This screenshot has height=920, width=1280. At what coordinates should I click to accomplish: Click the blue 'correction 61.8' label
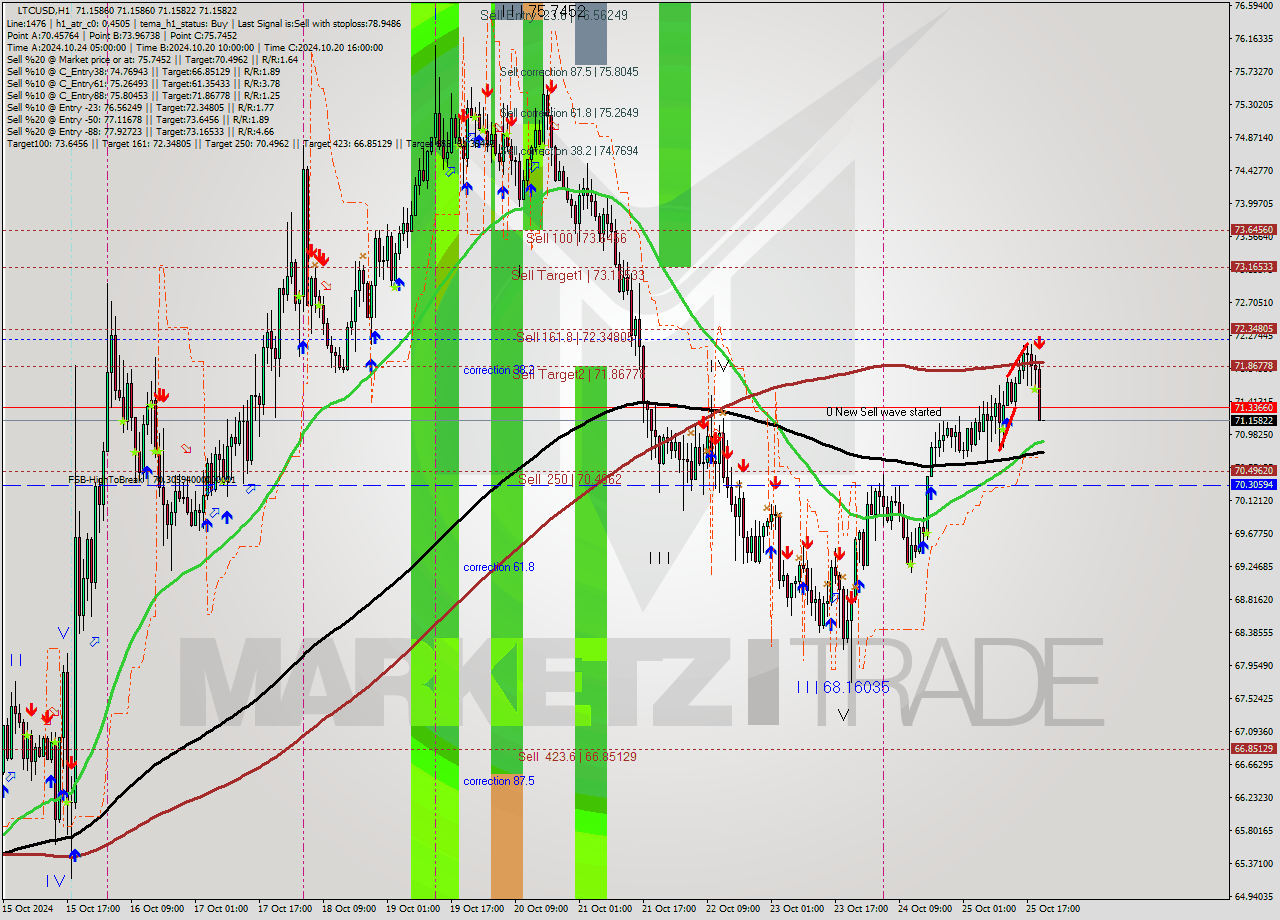(x=498, y=567)
